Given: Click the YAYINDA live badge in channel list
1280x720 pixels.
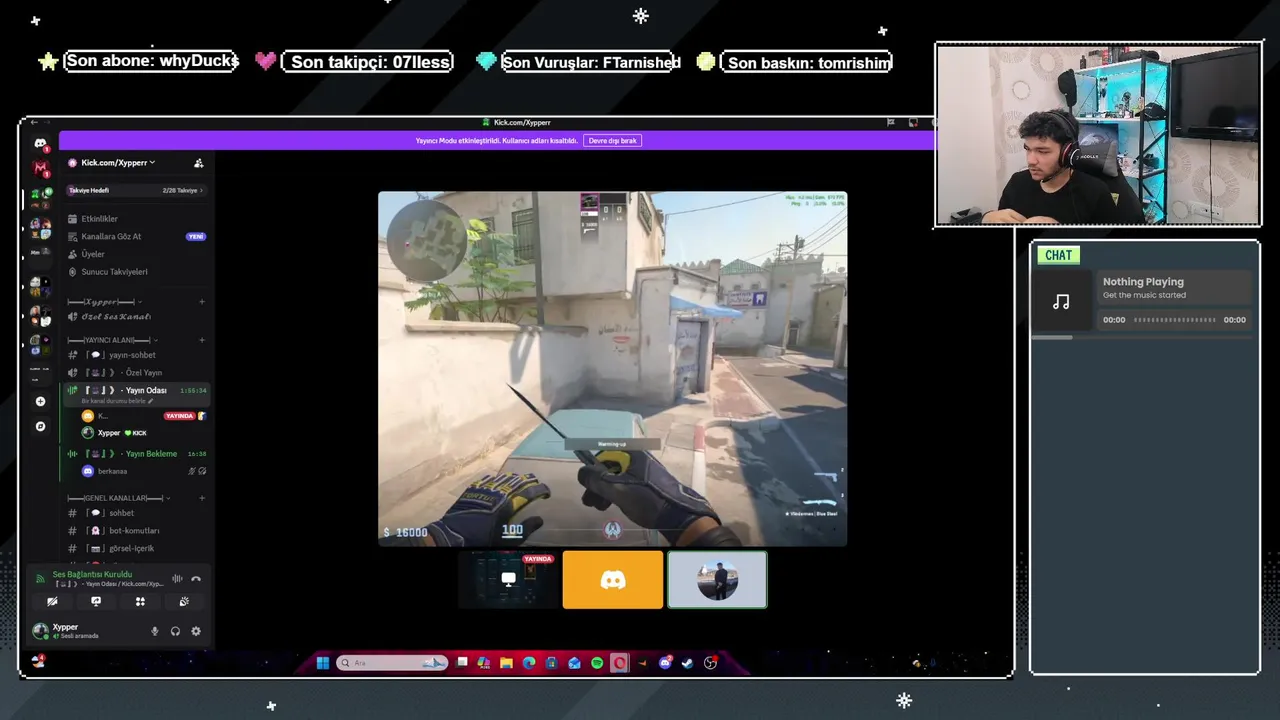Looking at the screenshot, I should pos(179,416).
